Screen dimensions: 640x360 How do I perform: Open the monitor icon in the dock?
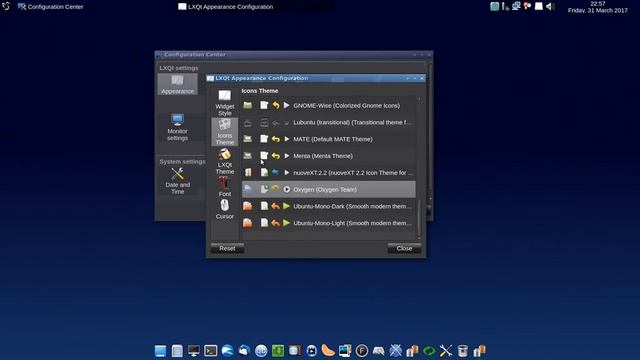coord(194,351)
